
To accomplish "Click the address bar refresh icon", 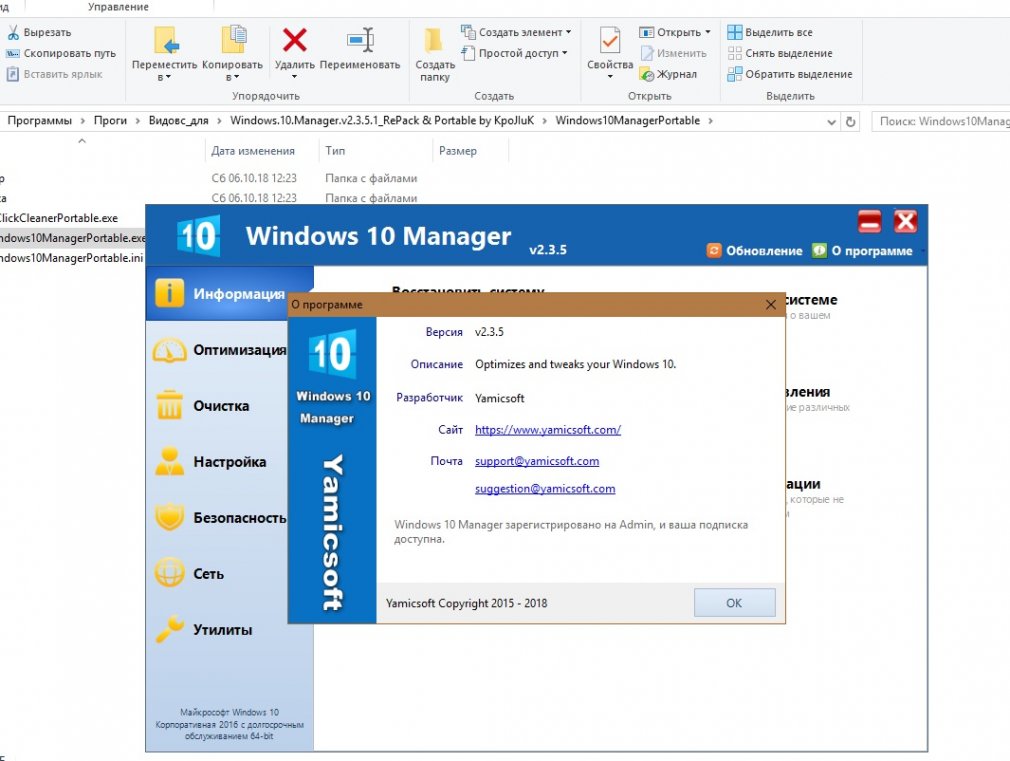I will pyautogui.click(x=850, y=121).
